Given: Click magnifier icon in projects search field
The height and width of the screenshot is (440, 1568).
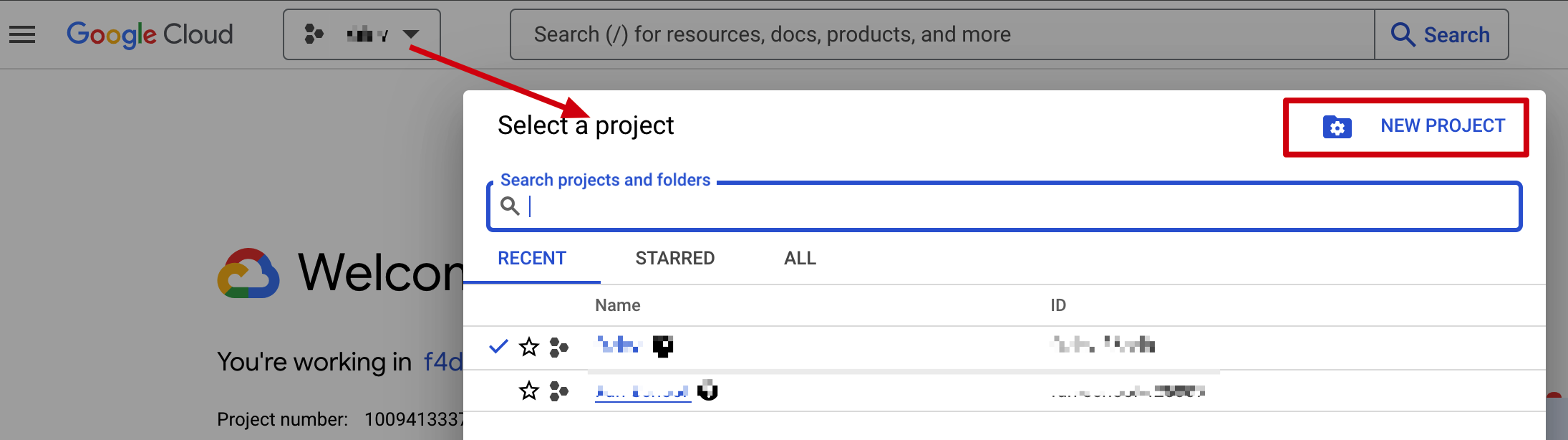Looking at the screenshot, I should (510, 206).
